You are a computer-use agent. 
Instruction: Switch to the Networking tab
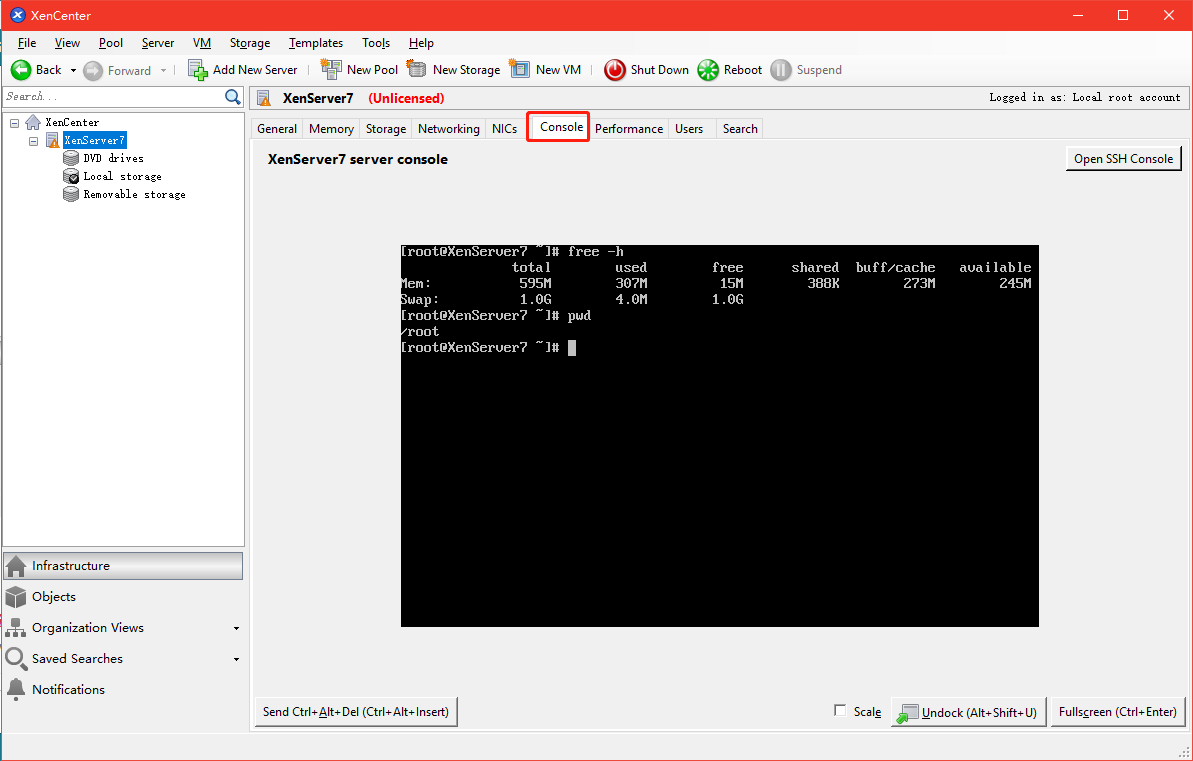pos(449,129)
